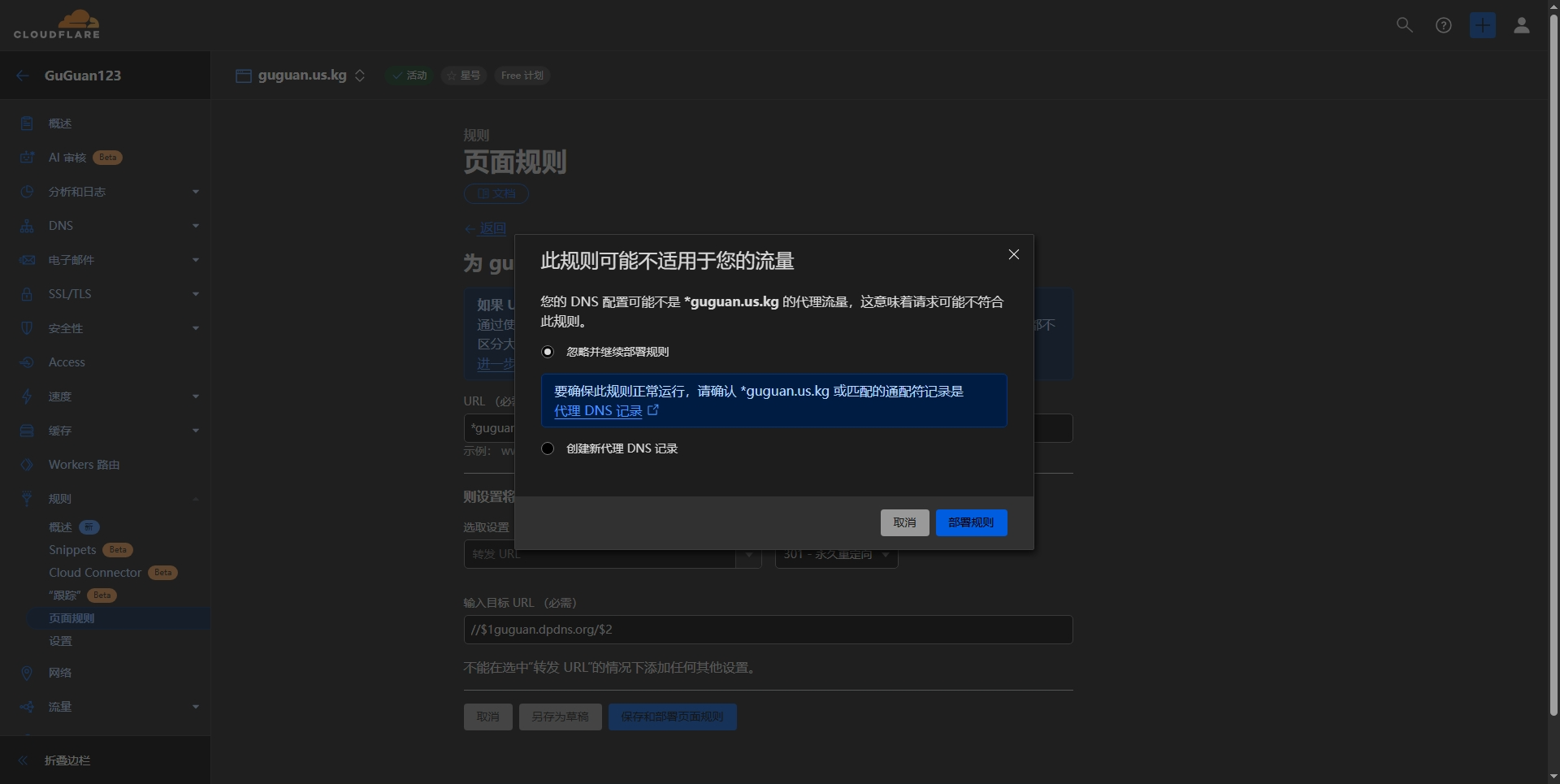Click the 网络 location pin icon
The image size is (1560, 784).
coord(27,673)
